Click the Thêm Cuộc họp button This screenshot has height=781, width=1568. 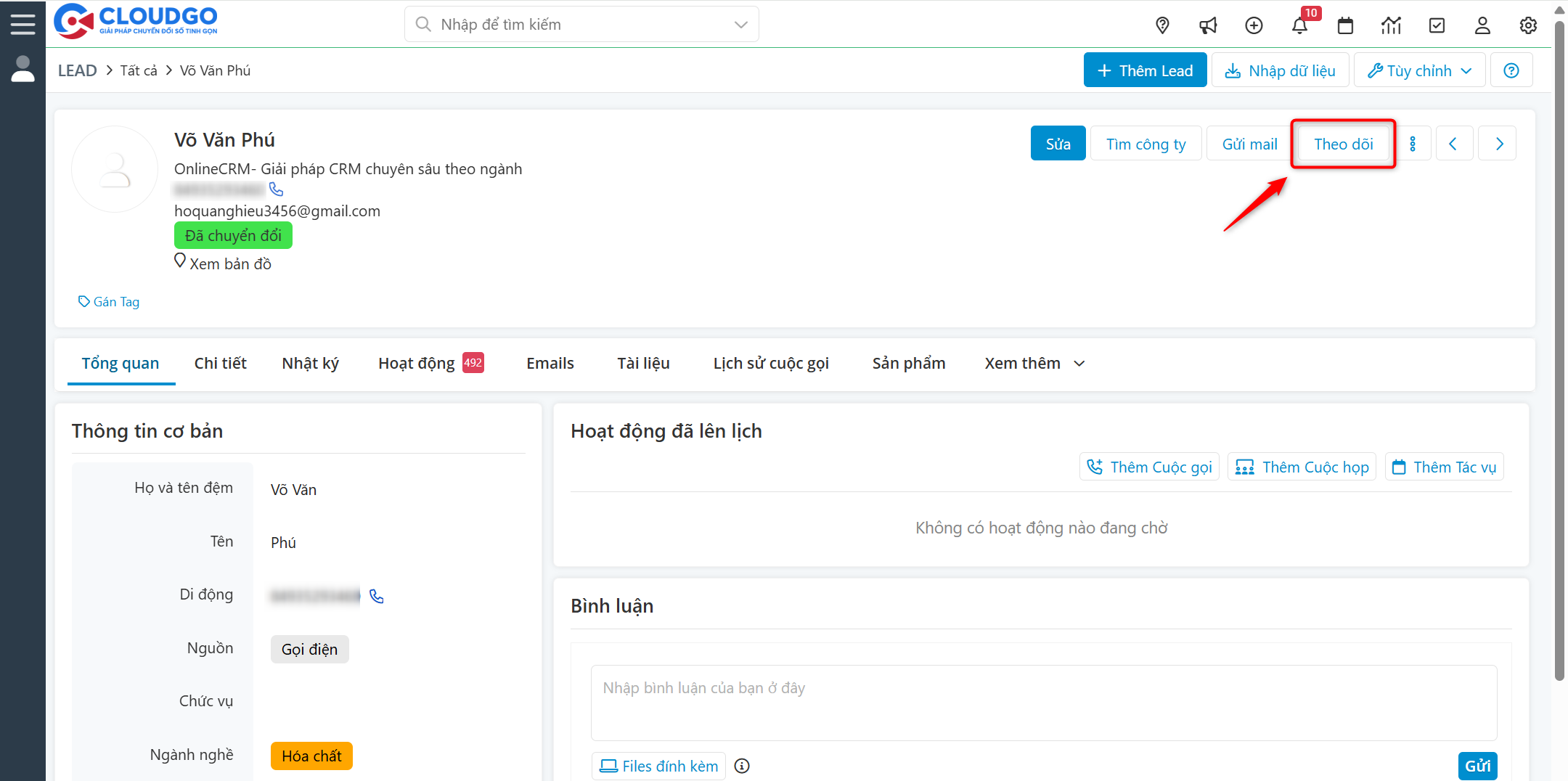click(1302, 467)
